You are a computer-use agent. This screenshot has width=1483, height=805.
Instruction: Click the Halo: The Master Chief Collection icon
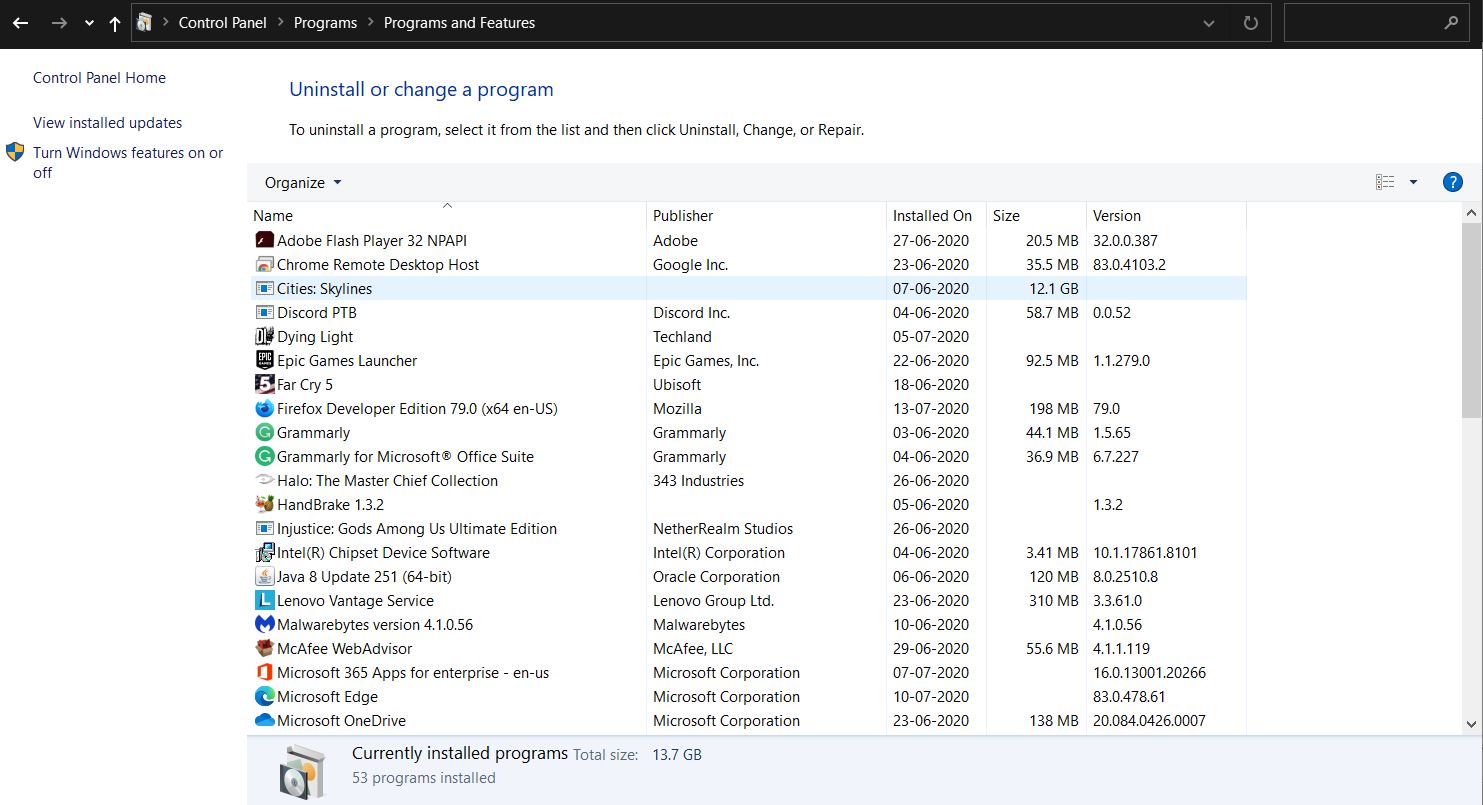point(264,480)
